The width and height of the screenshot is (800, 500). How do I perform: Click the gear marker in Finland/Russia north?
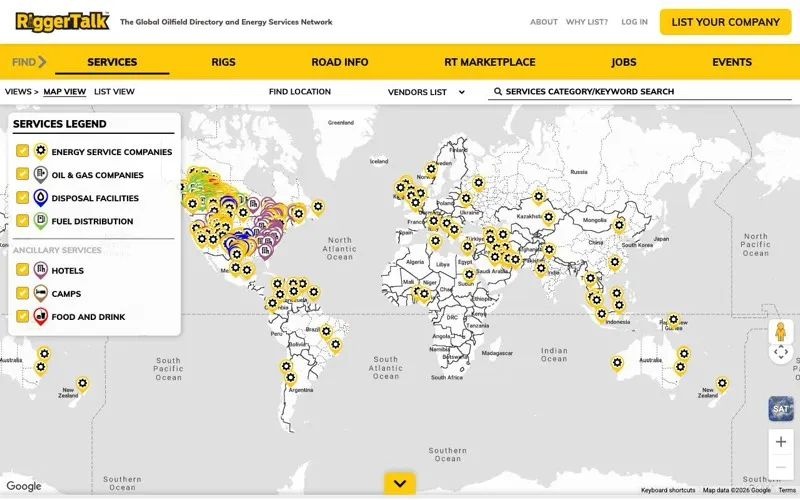[x=478, y=183]
